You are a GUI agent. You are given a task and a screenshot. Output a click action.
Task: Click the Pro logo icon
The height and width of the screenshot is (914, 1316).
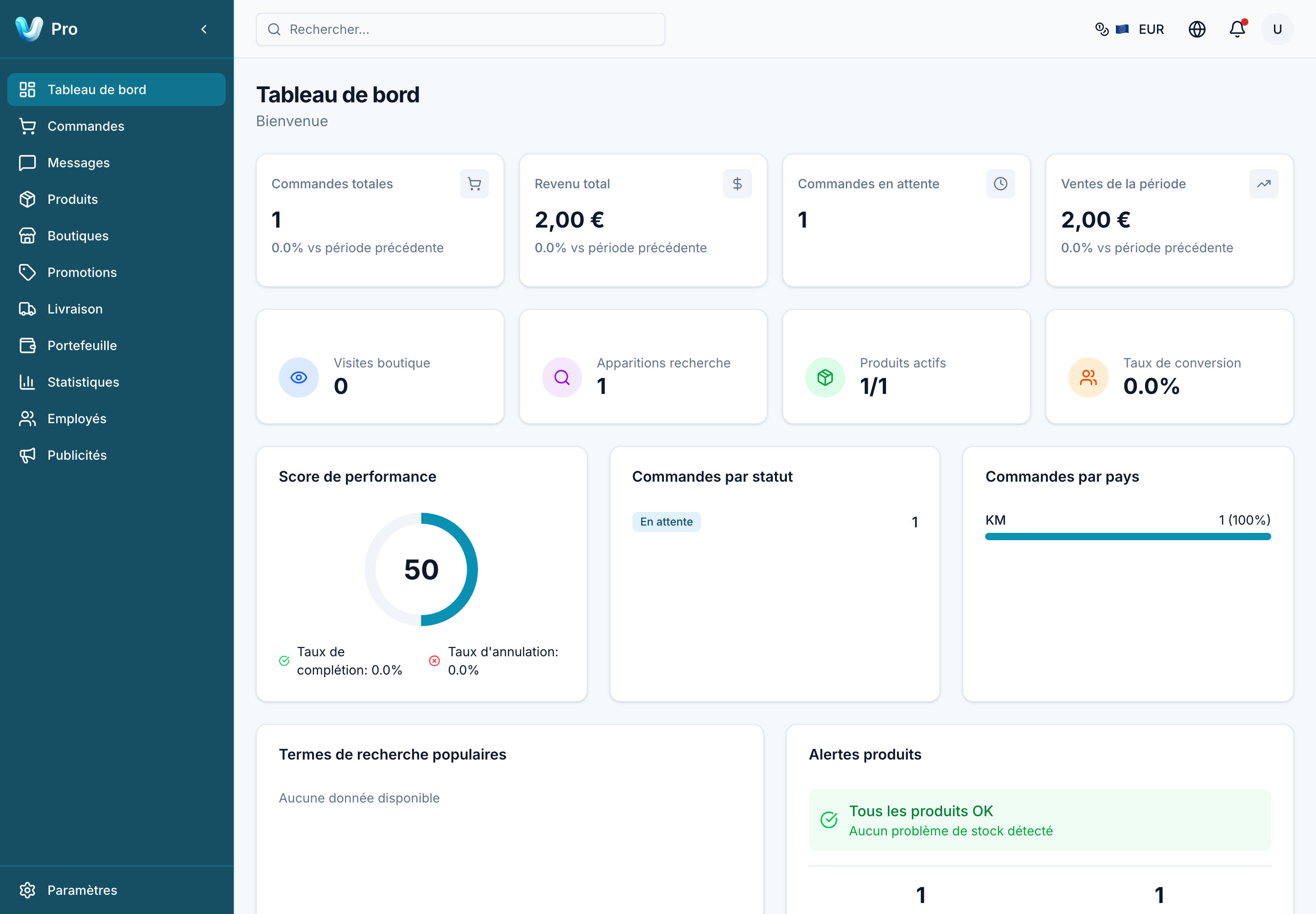click(x=29, y=29)
